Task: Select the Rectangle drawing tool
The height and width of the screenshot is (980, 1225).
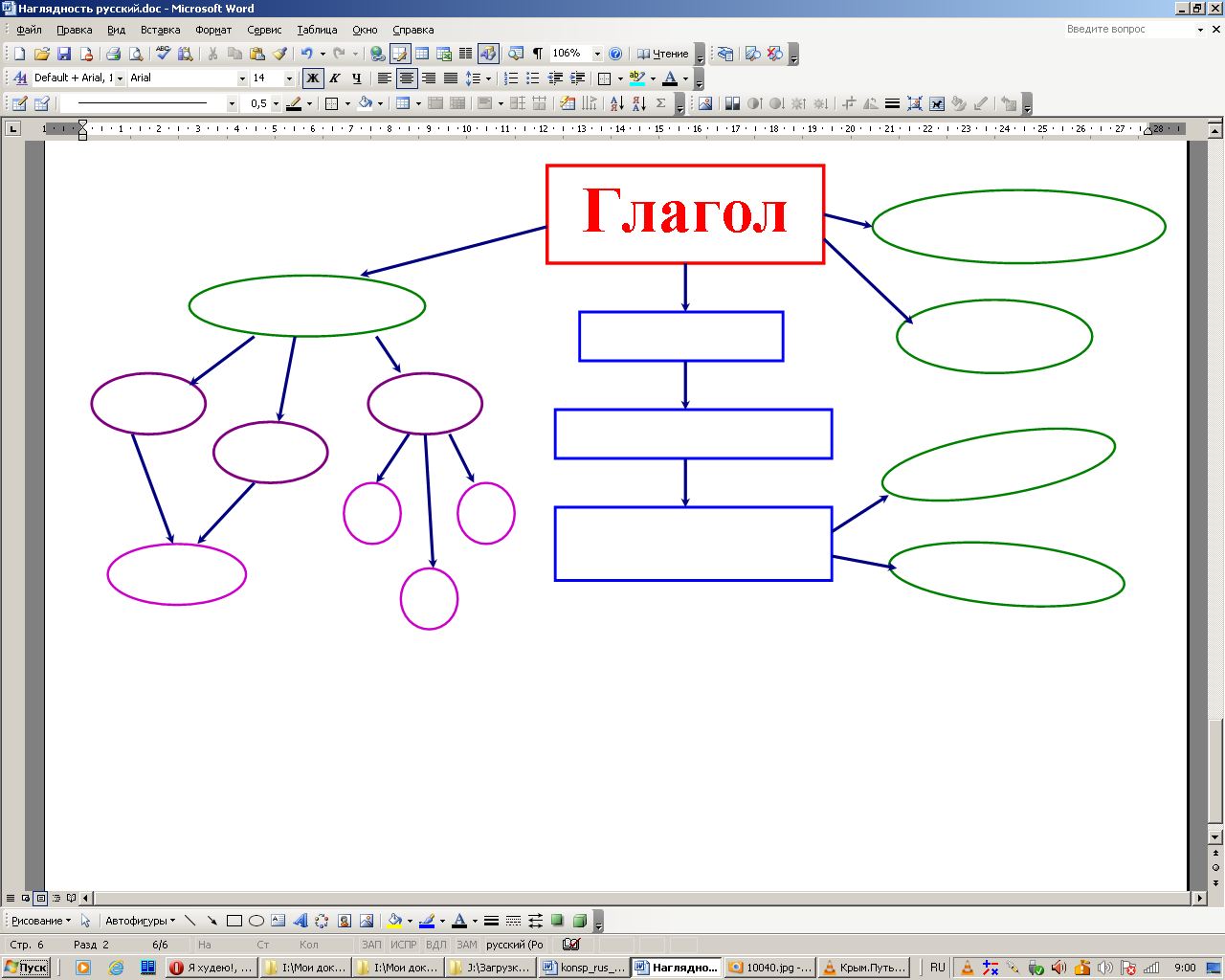Action: pos(234,921)
